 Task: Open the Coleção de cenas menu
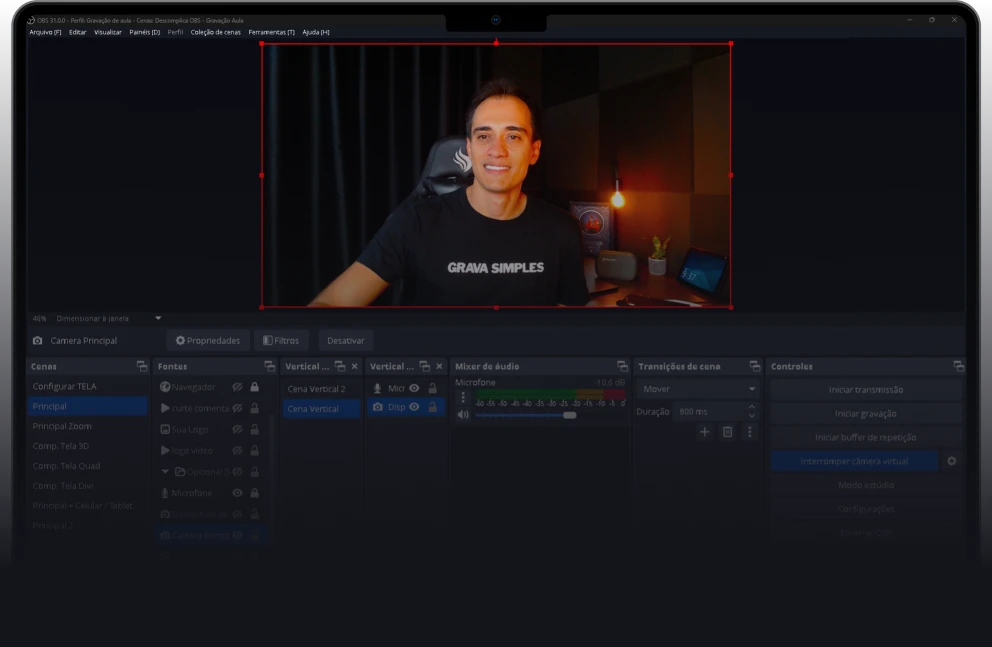(x=216, y=32)
